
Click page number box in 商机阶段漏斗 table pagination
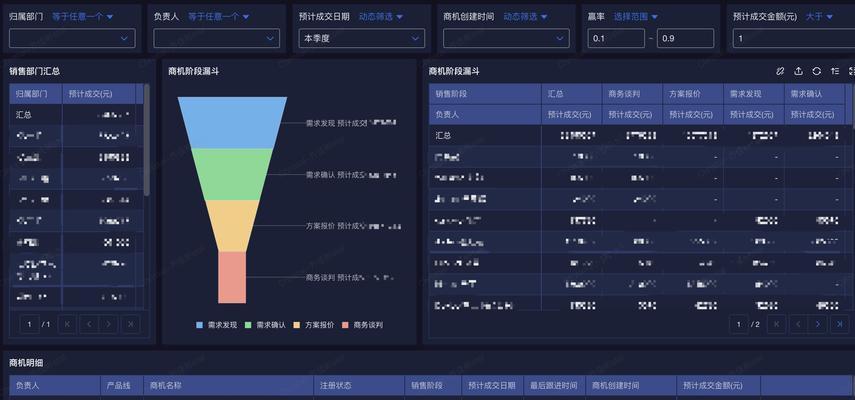(738, 324)
